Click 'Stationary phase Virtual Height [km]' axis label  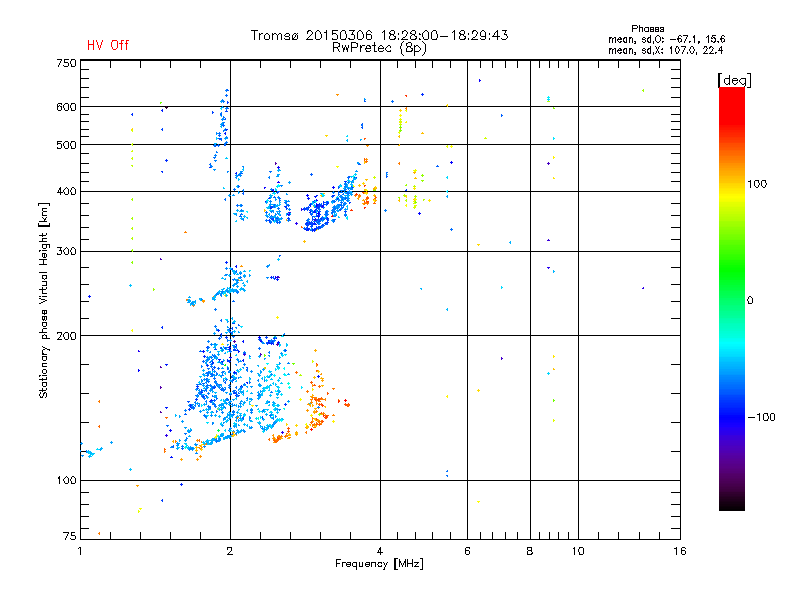[x=44, y=300]
